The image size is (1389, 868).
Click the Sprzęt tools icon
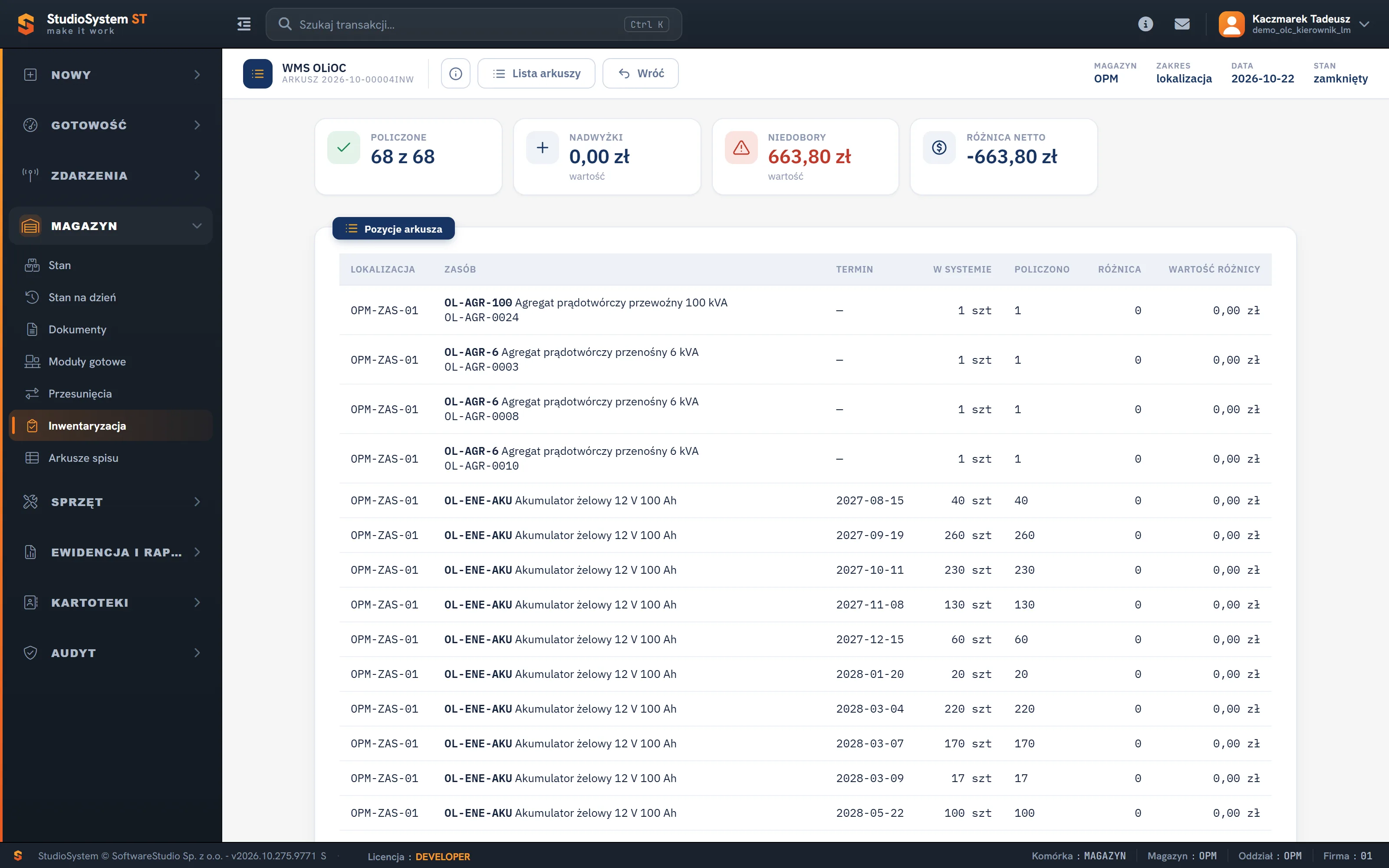(x=30, y=502)
